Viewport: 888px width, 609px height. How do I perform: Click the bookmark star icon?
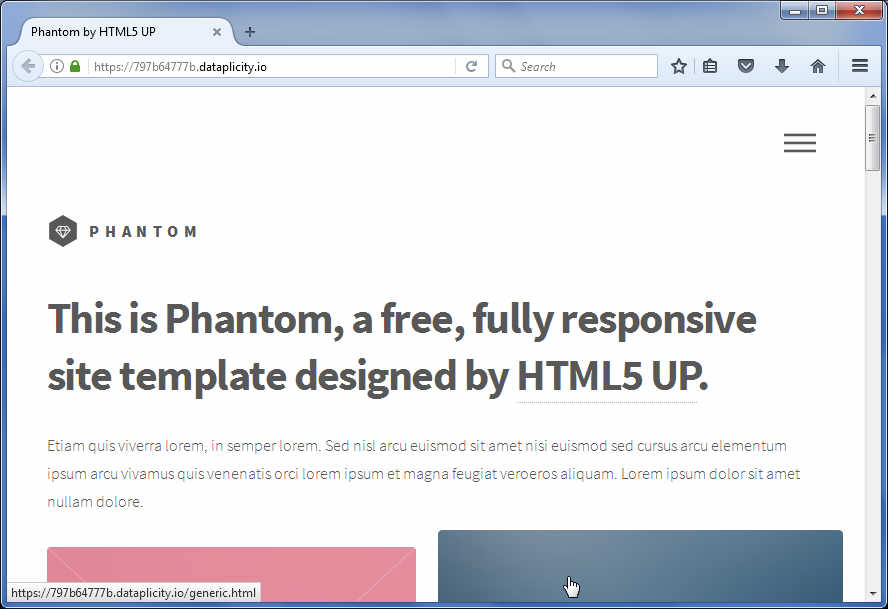pos(679,67)
